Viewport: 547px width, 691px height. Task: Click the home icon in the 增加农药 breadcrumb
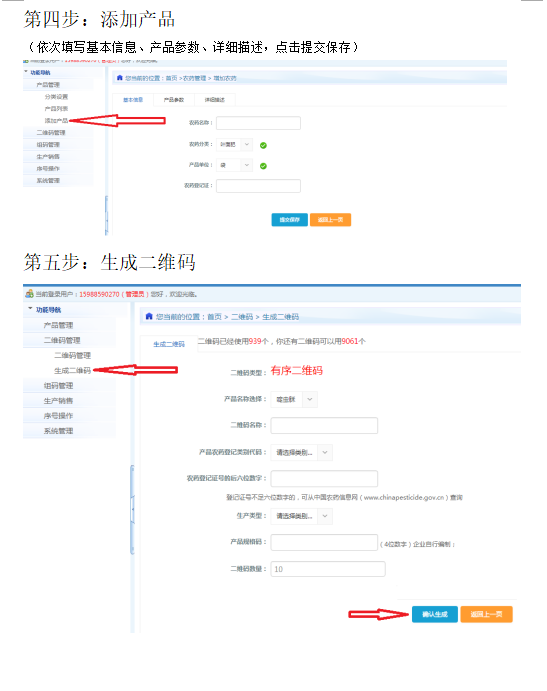[x=119, y=78]
